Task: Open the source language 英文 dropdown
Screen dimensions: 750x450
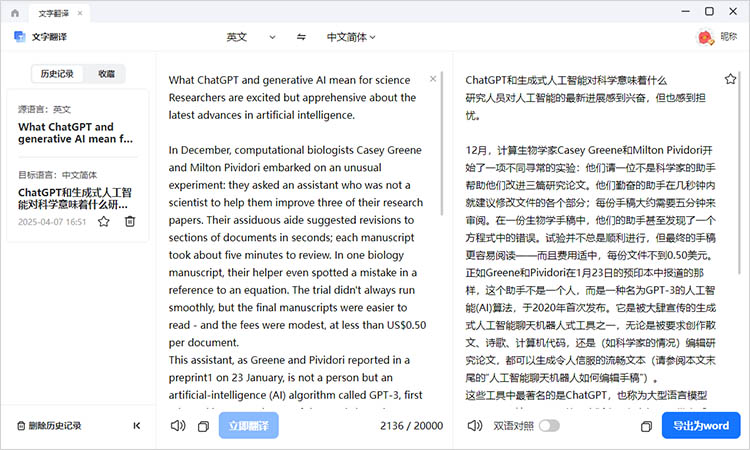Action: [x=251, y=37]
